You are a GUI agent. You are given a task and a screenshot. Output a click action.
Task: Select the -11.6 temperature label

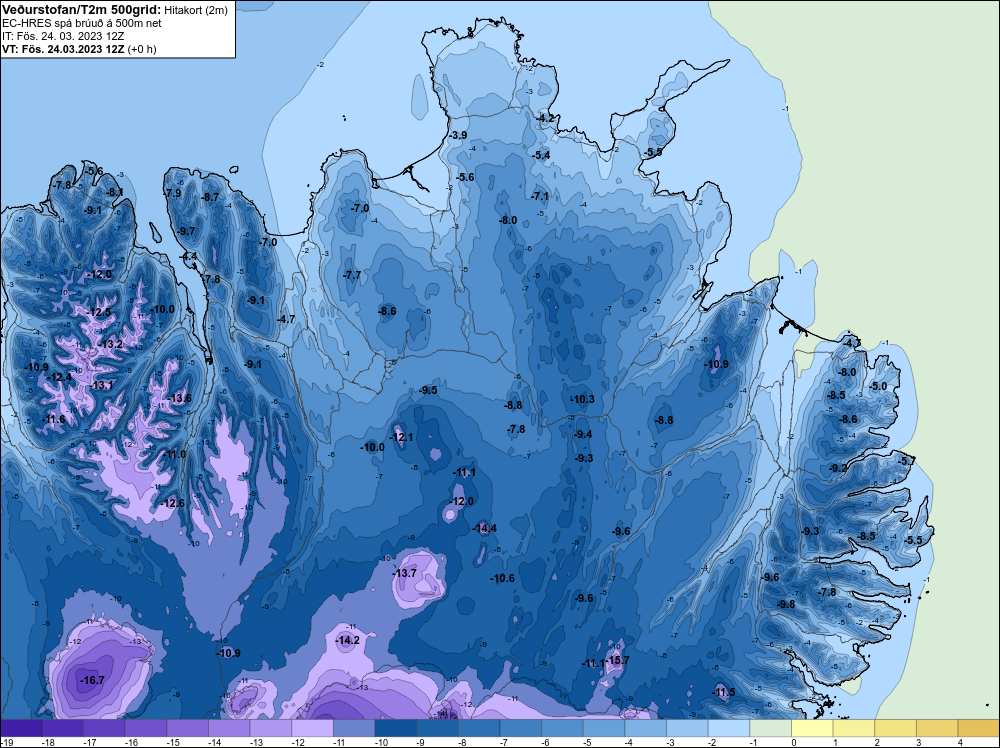(x=53, y=419)
